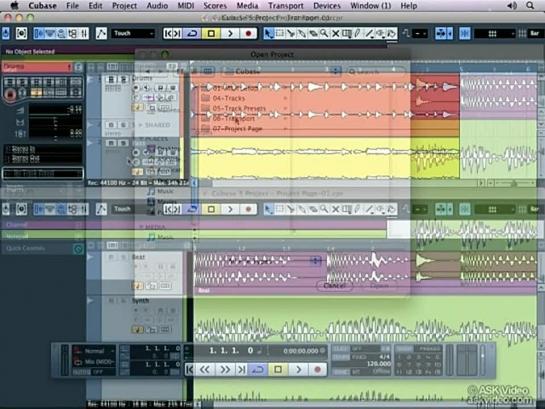Toggle Monitor for Drums in the Inspector

coord(23,93)
